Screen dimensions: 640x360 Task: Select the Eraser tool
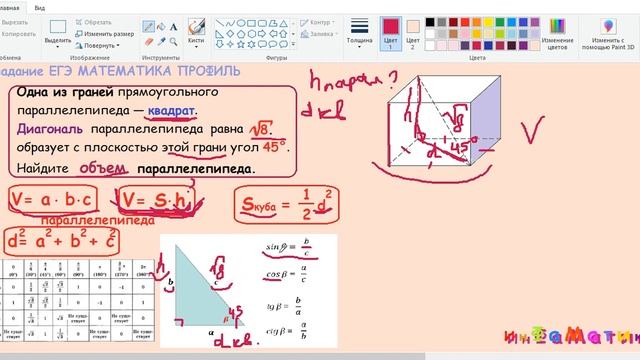149,42
